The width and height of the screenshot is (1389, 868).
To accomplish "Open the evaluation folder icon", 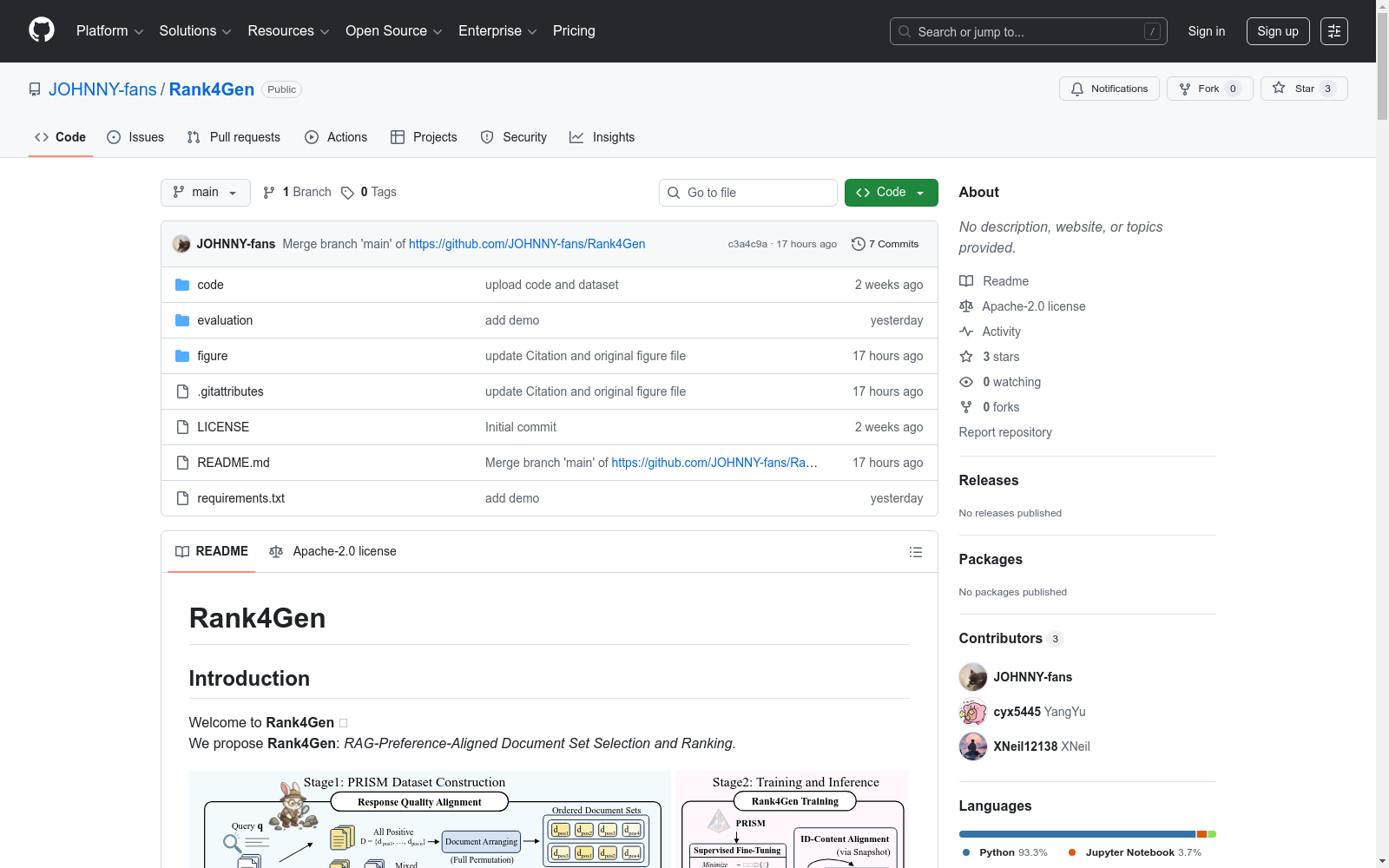I will coord(182,320).
